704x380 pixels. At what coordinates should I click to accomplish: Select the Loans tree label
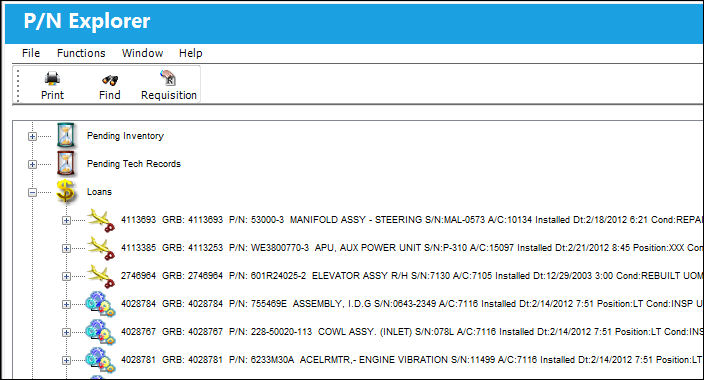point(99,192)
